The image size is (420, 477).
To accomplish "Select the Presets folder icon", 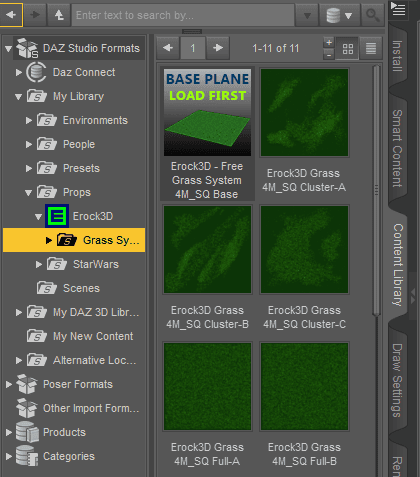I will [x=47, y=168].
